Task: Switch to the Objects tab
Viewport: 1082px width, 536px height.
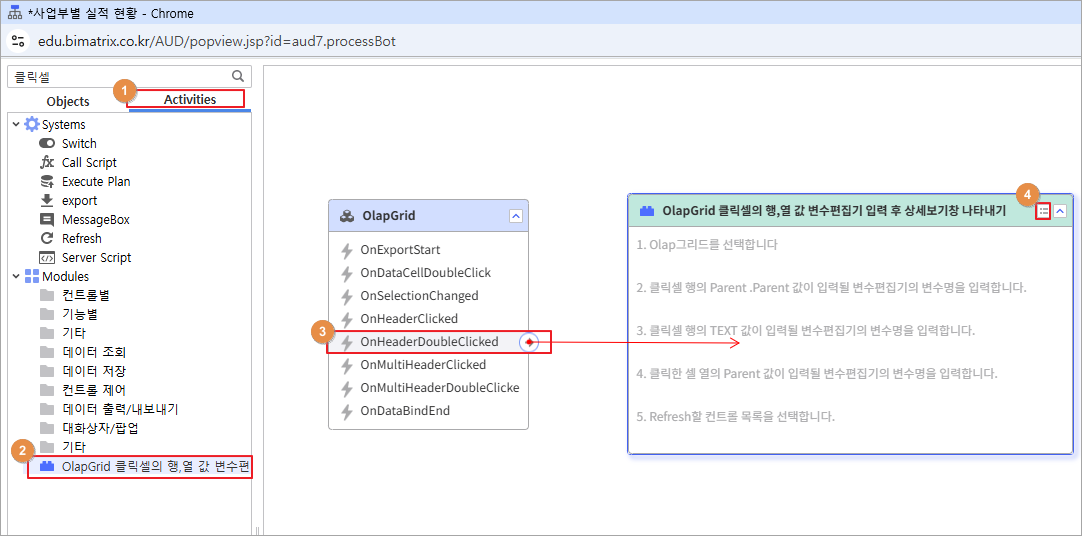Action: [68, 101]
